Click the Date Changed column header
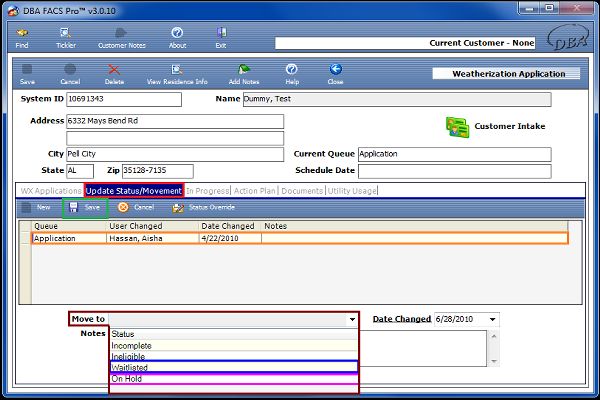Viewport: 600px width, 400px height. click(230, 226)
